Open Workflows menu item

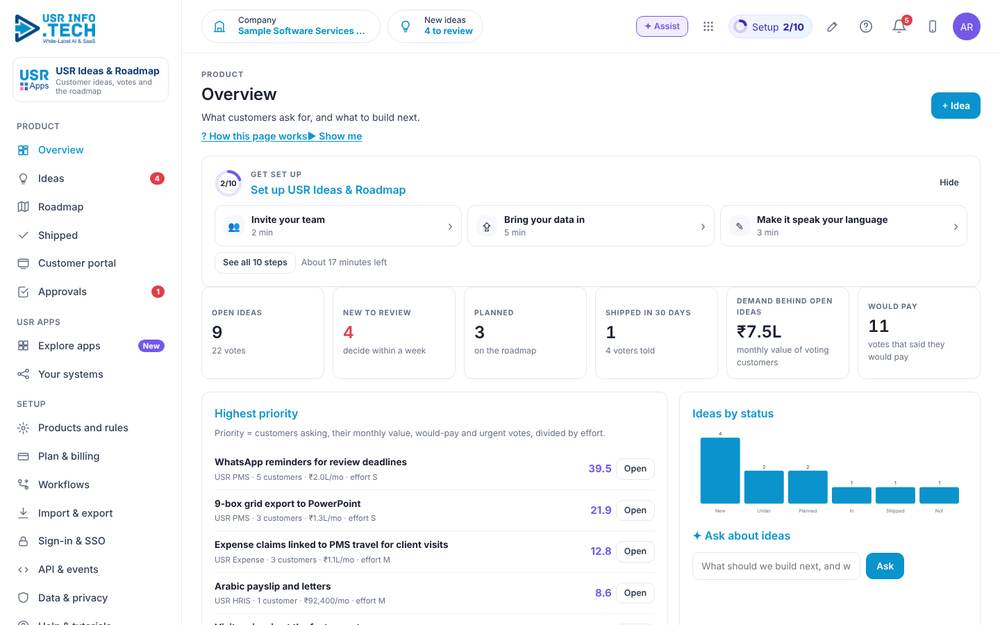(x=91, y=484)
